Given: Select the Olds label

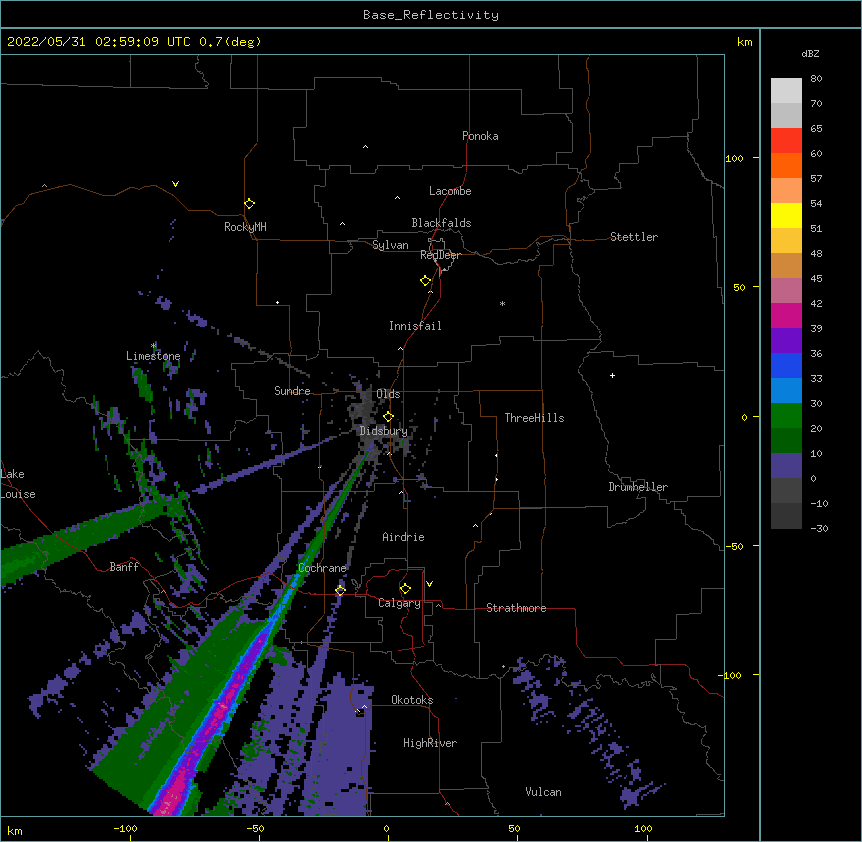Looking at the screenshot, I should pos(388,394).
